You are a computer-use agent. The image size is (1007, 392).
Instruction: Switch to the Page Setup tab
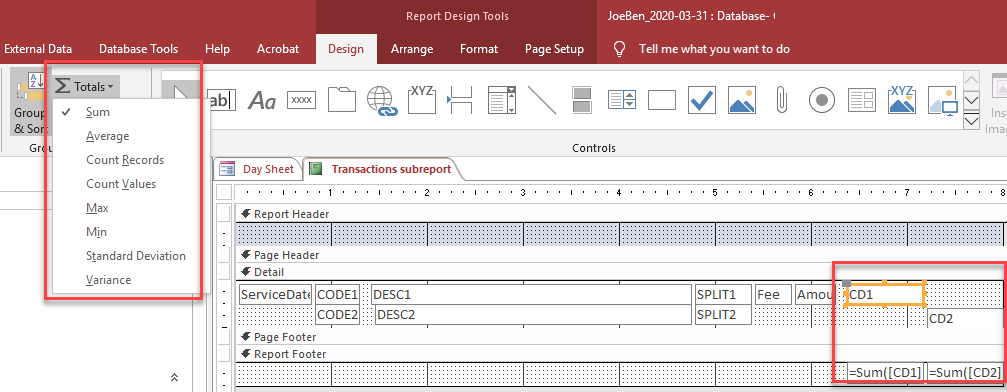click(x=554, y=49)
